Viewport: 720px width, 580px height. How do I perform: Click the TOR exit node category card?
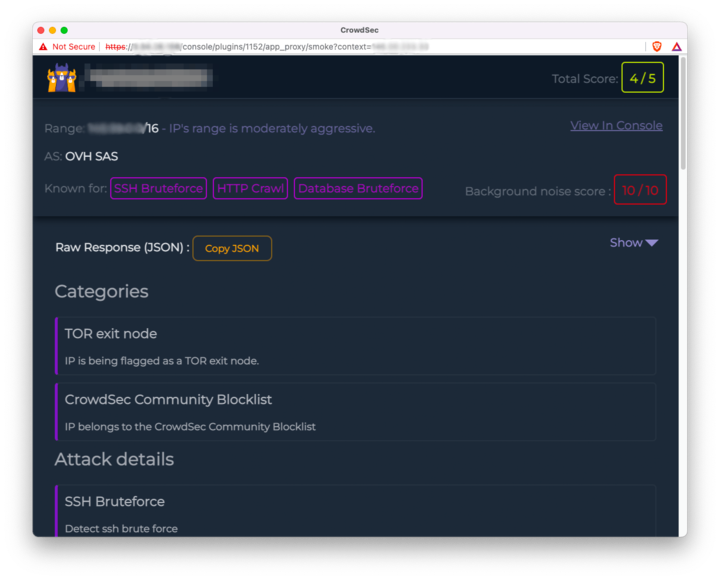coord(355,346)
